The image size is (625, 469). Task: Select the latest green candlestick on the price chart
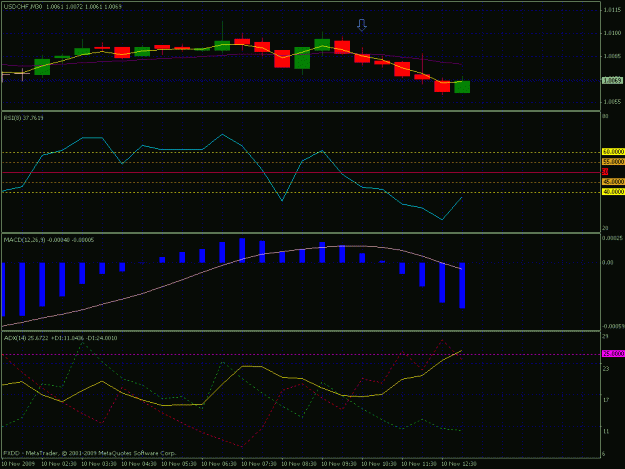pos(462,87)
